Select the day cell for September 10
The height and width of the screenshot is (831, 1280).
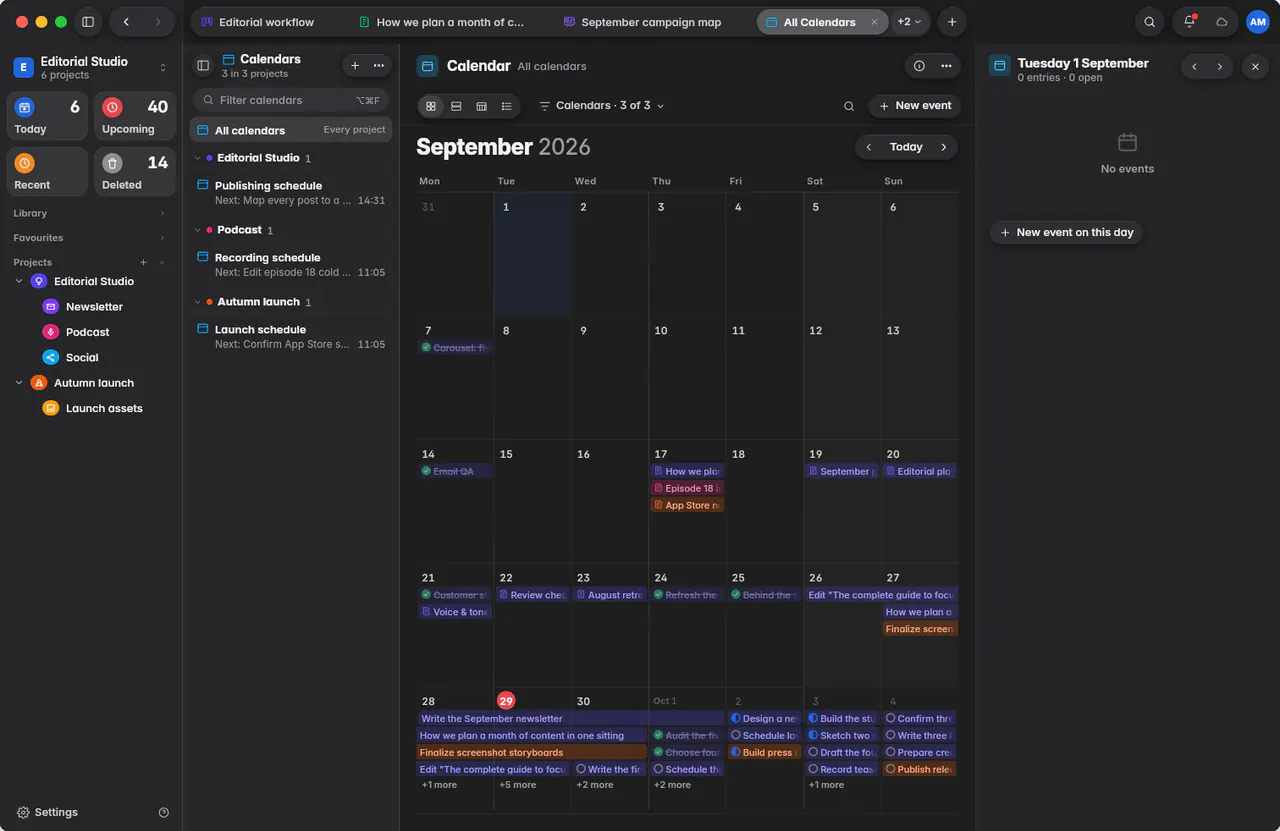688,378
